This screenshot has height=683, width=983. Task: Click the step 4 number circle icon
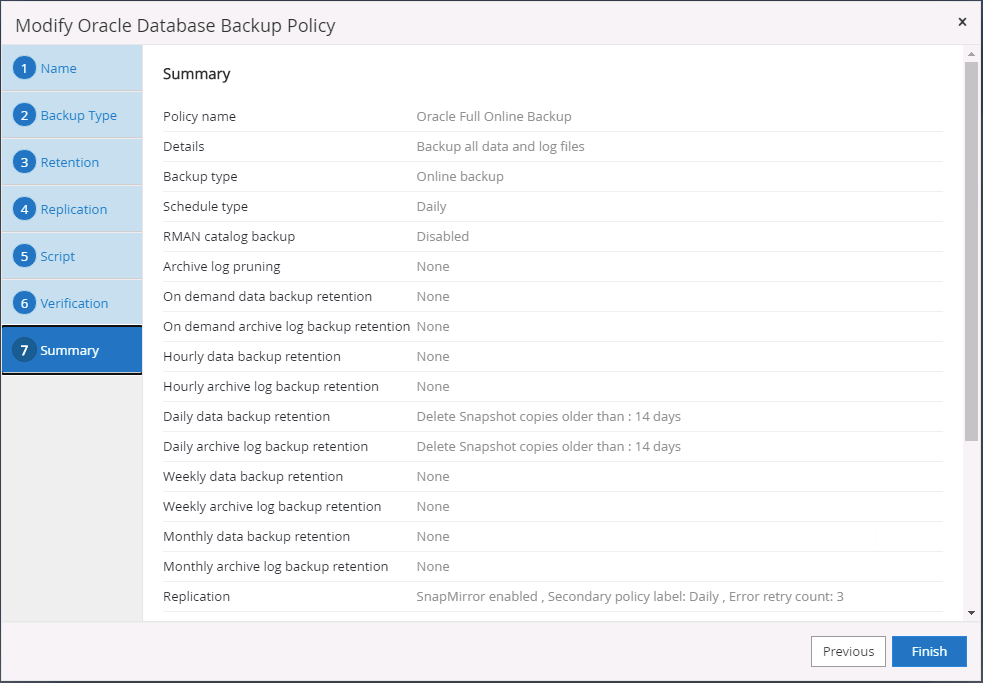click(x=25, y=209)
